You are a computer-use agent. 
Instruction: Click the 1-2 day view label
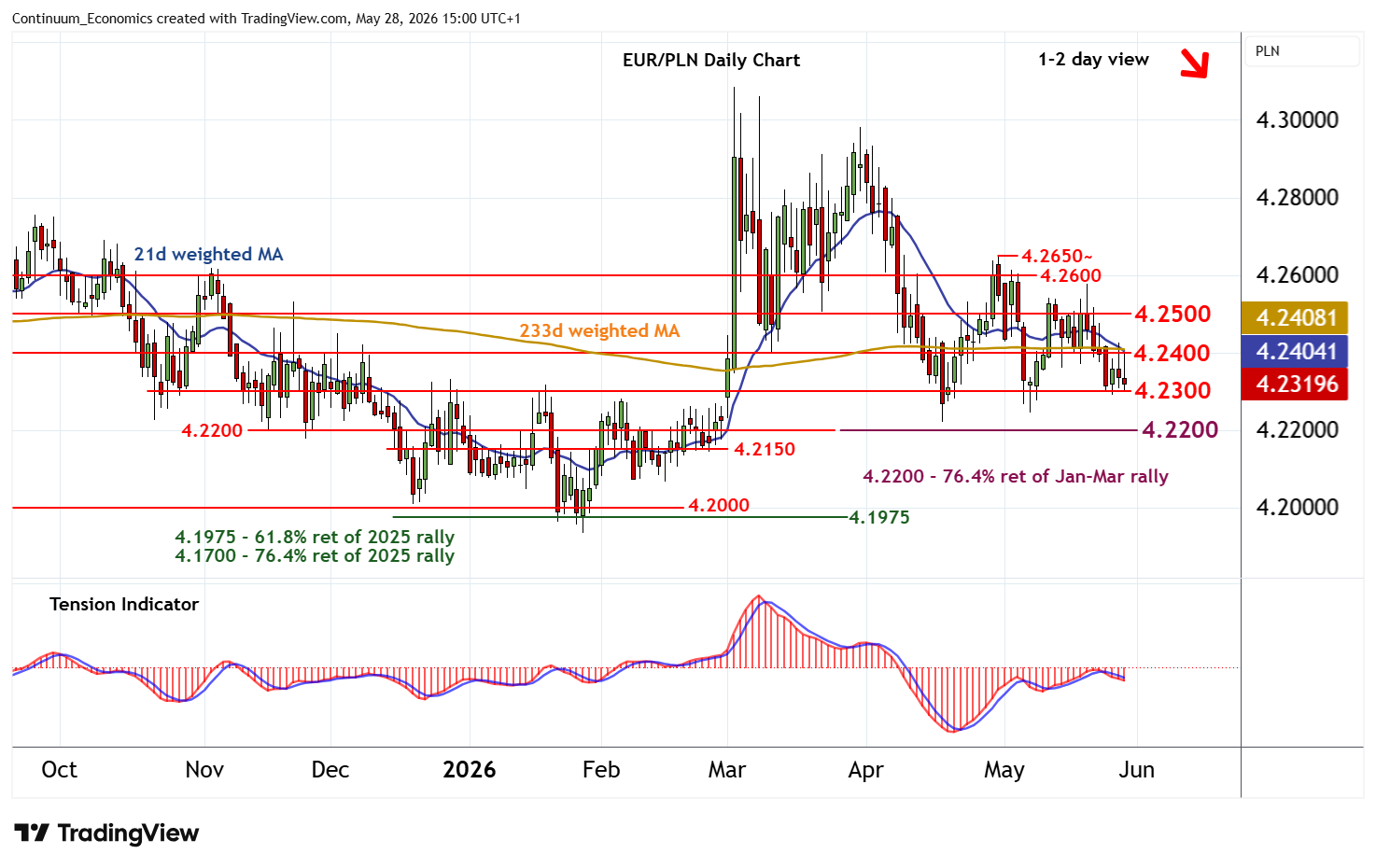tap(1093, 60)
